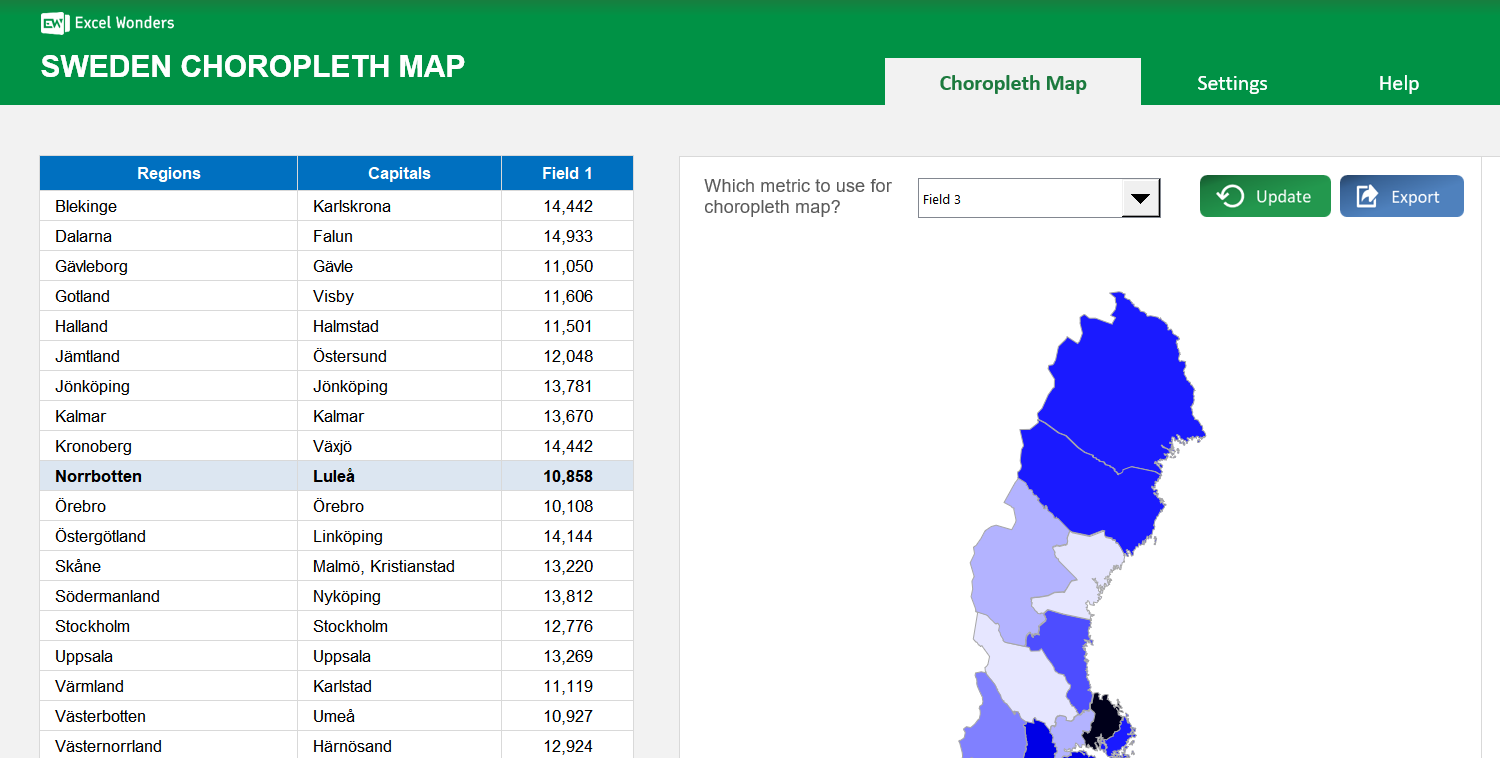The image size is (1500, 758).
Task: Open the Help tab
Action: [1398, 83]
